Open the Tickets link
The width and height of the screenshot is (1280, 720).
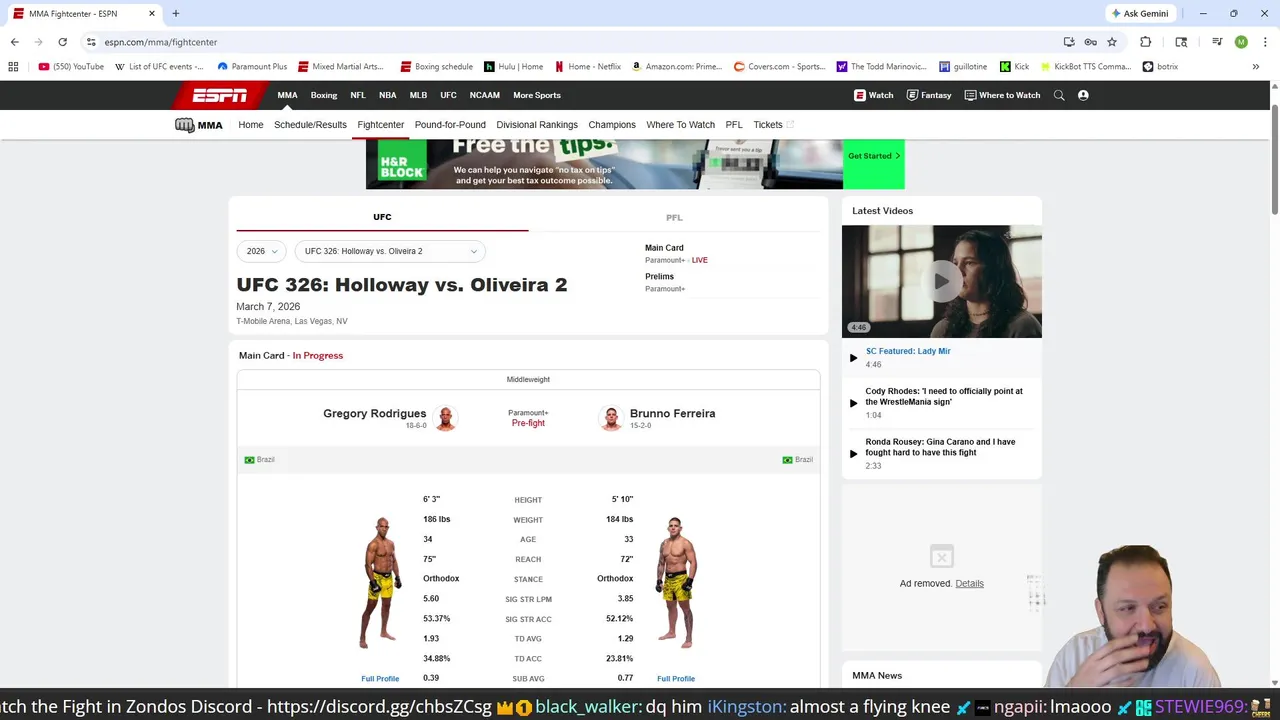773,125
